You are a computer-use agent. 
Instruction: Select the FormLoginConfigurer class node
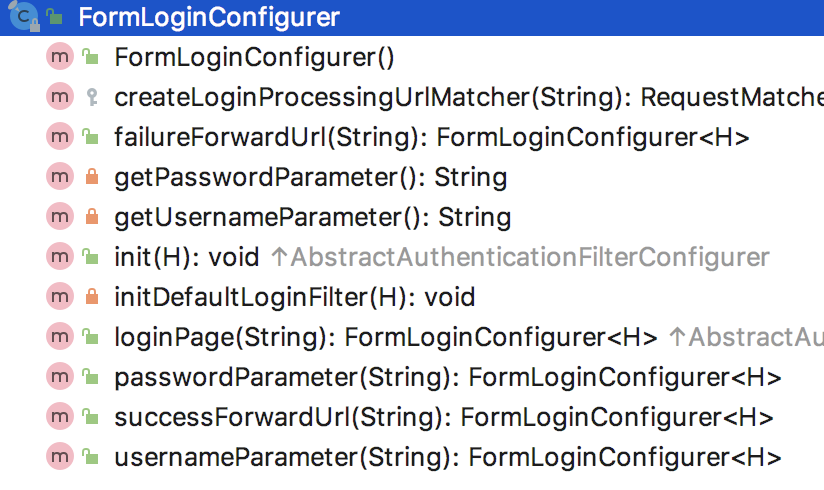coord(208,17)
